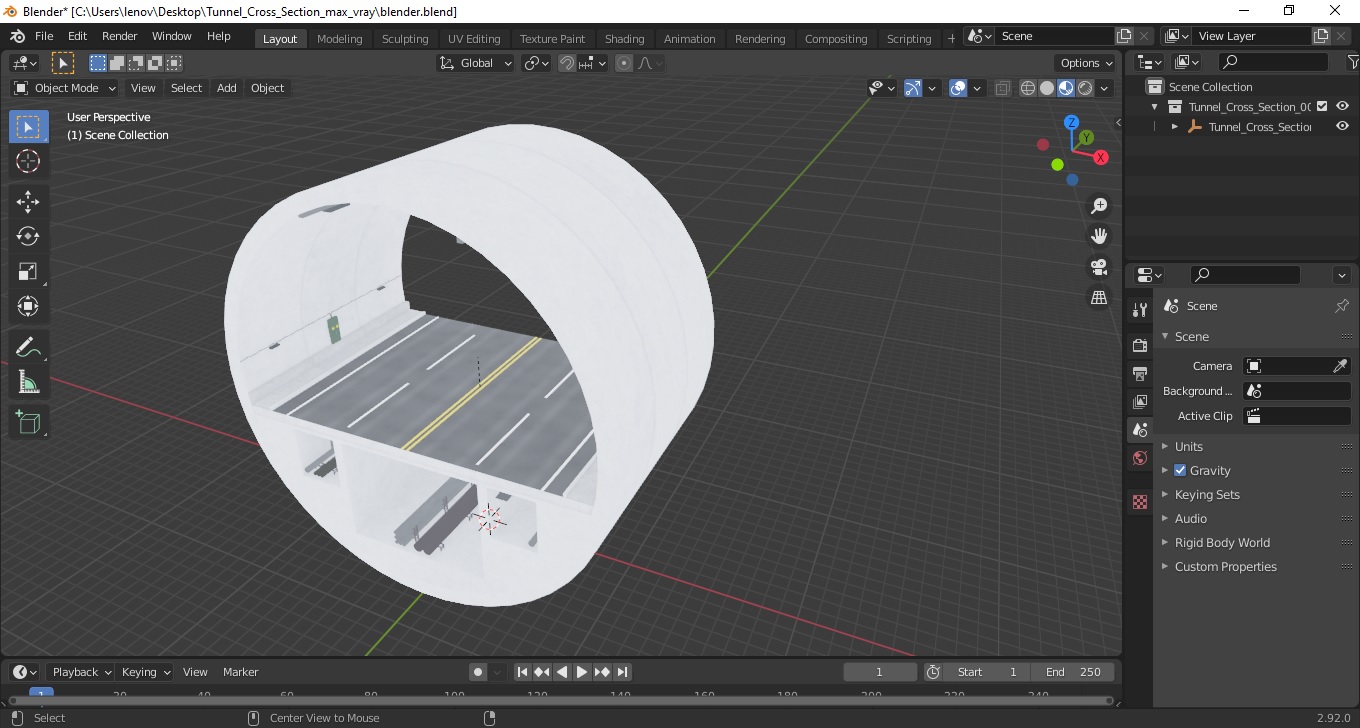This screenshot has height=728, width=1360.
Task: Open the Tool properties tab
Action: coord(1140,310)
